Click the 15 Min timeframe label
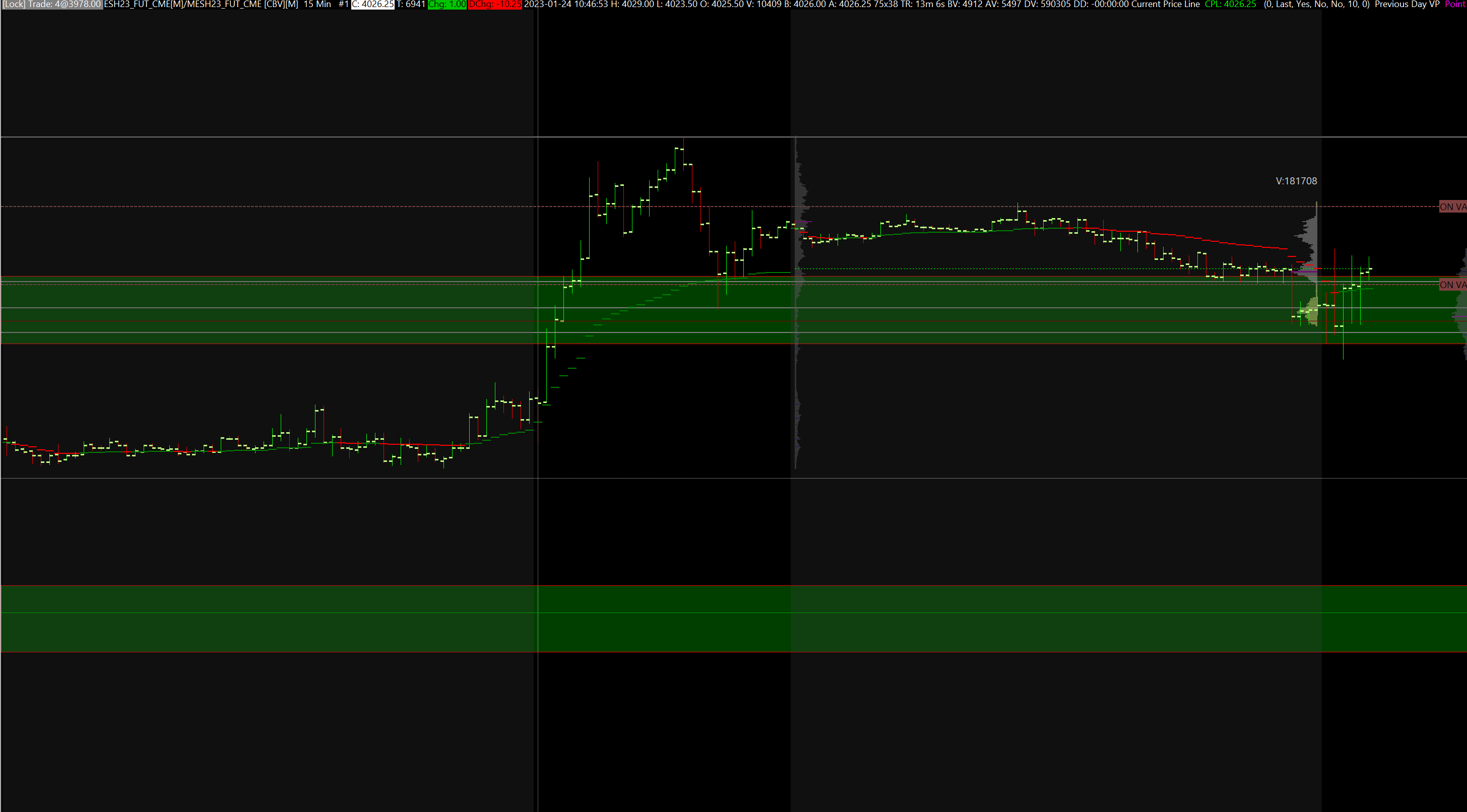The width and height of the screenshot is (1467, 812). (x=317, y=5)
